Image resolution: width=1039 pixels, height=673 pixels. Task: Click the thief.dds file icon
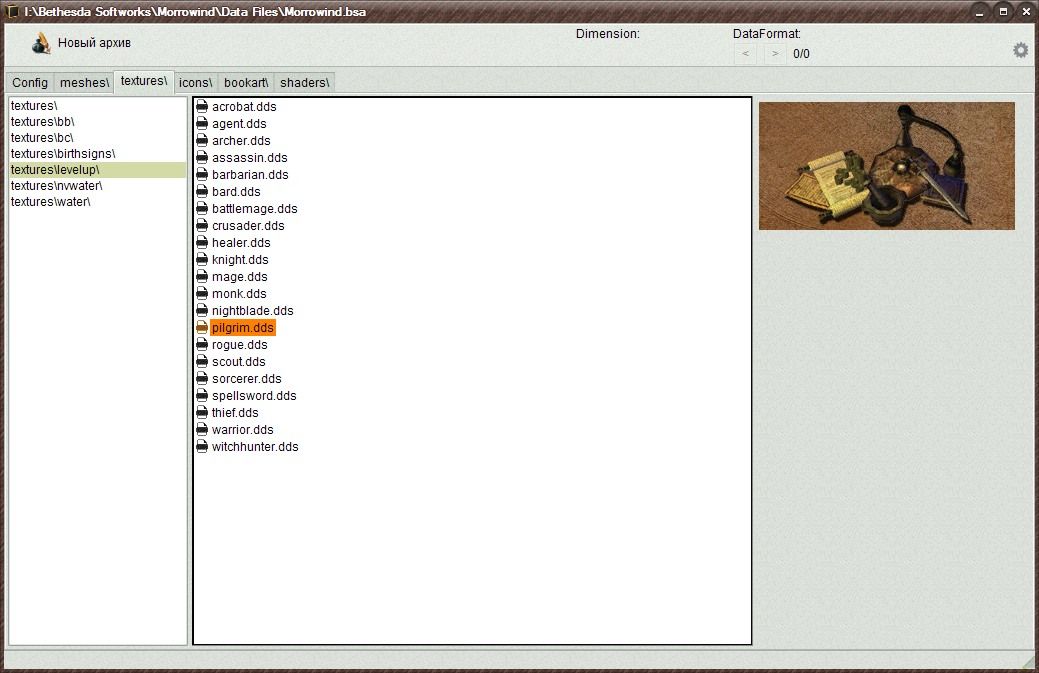pos(202,413)
